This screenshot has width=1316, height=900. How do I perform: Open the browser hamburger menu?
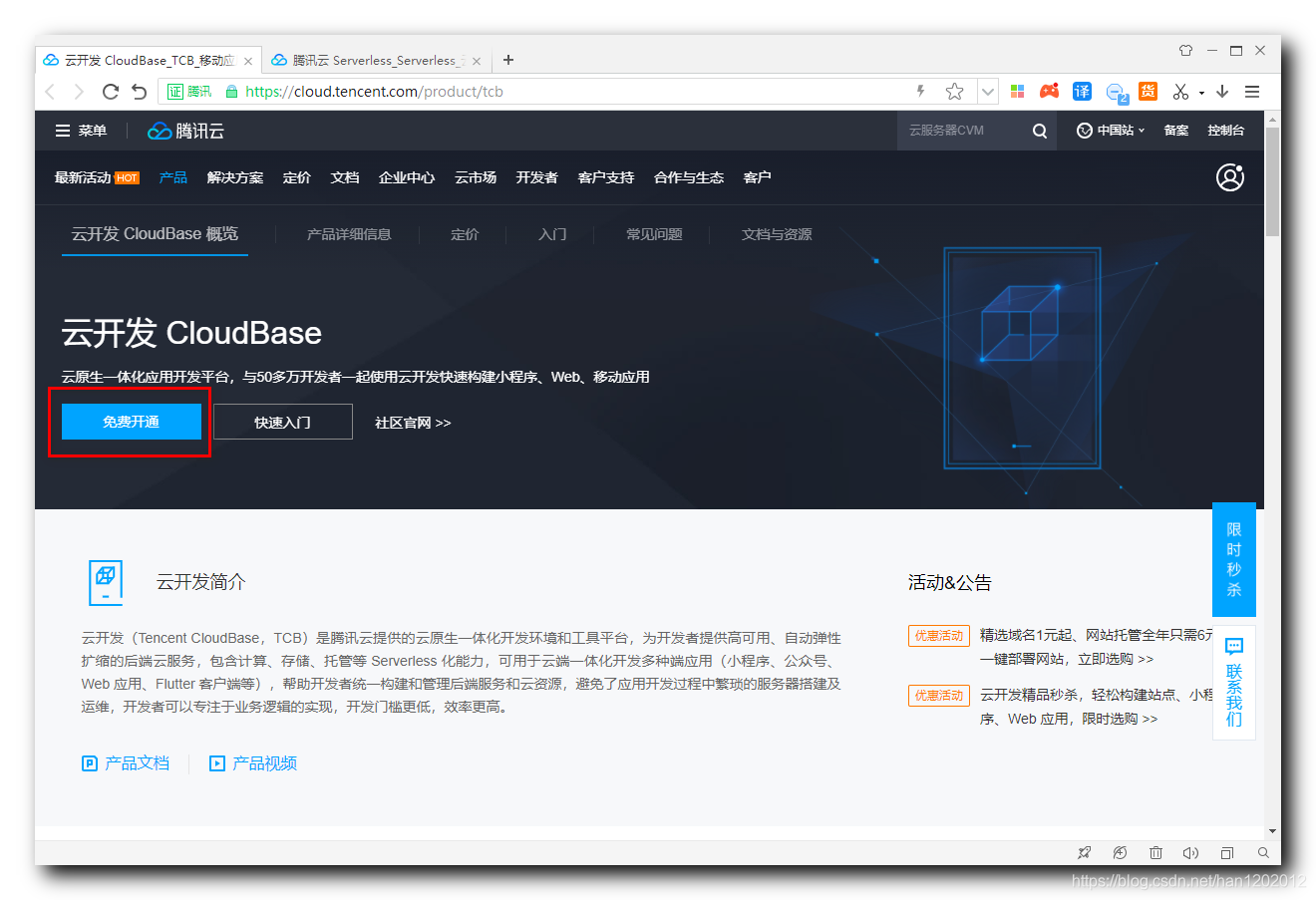[1252, 92]
